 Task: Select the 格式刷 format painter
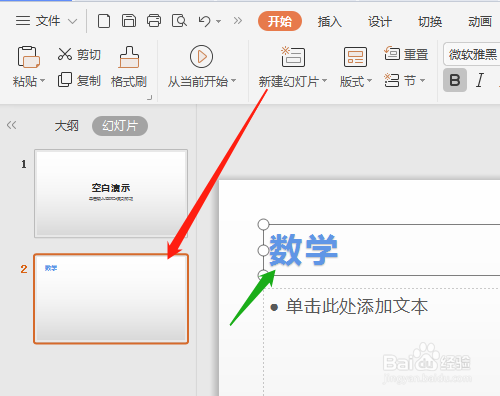[x=129, y=67]
